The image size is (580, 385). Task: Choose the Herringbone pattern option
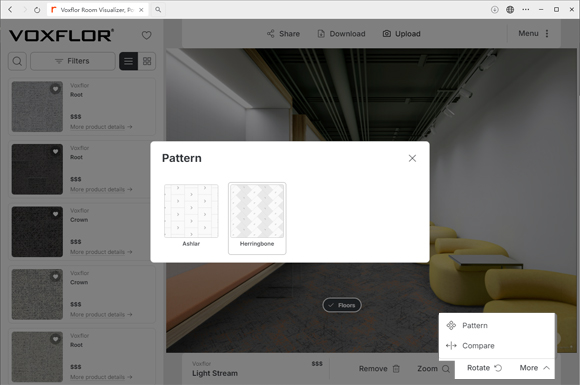point(257,218)
